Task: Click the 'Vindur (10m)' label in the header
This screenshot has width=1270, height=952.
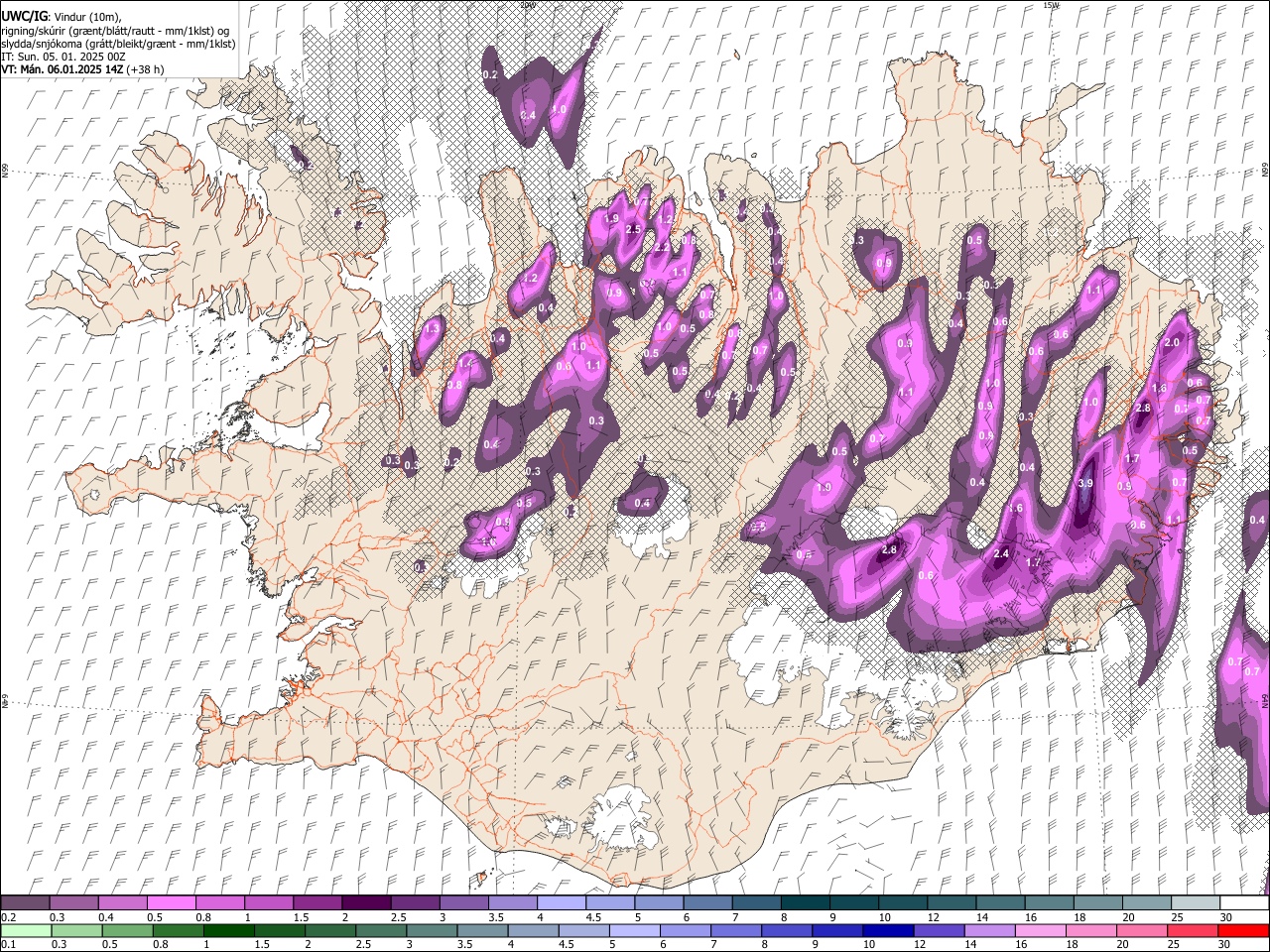Action: [85, 17]
